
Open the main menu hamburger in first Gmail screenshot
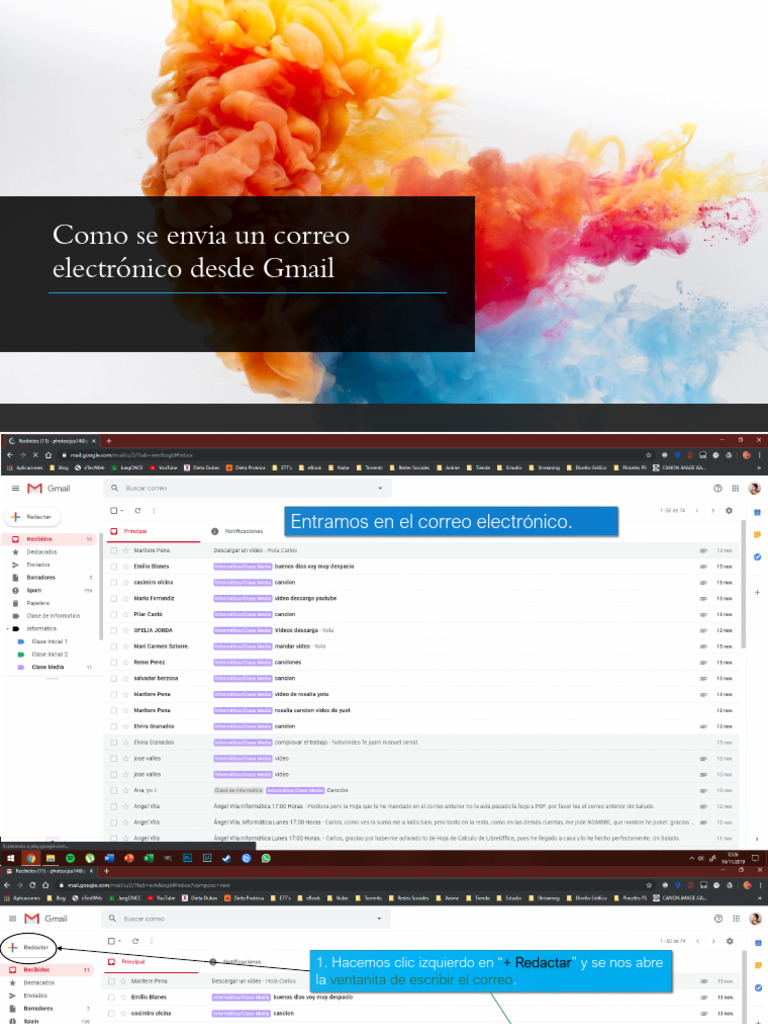coord(16,488)
